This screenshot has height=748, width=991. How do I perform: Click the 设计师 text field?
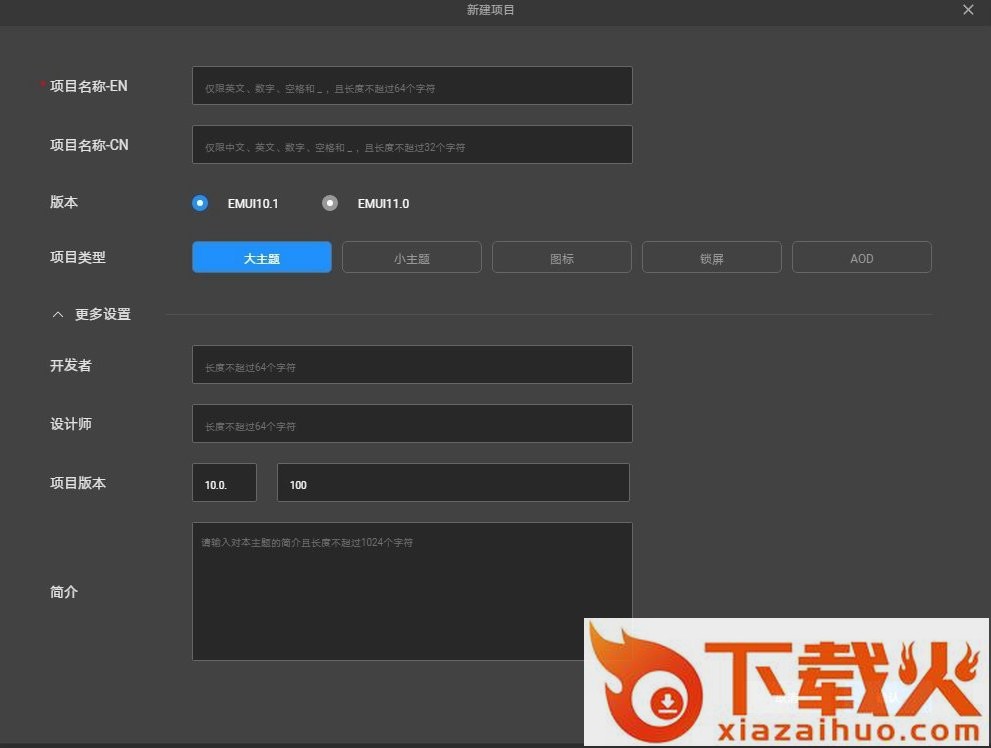[x=412, y=424]
